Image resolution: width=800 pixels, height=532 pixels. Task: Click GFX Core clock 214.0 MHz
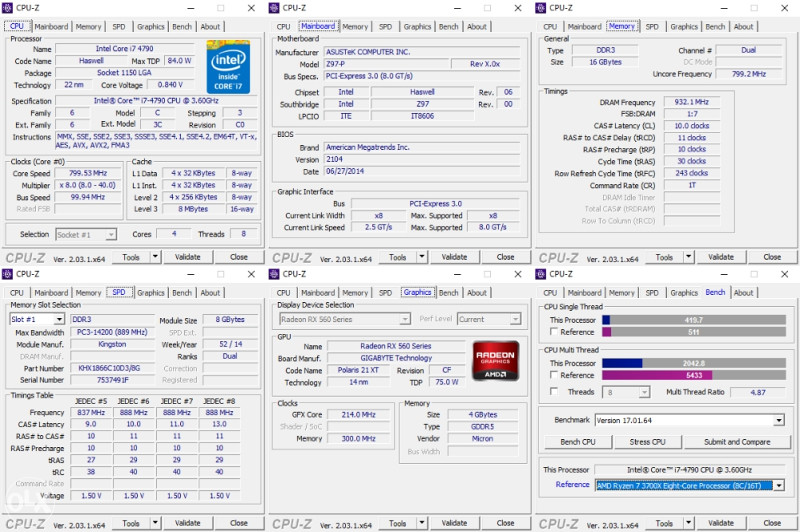(x=358, y=415)
